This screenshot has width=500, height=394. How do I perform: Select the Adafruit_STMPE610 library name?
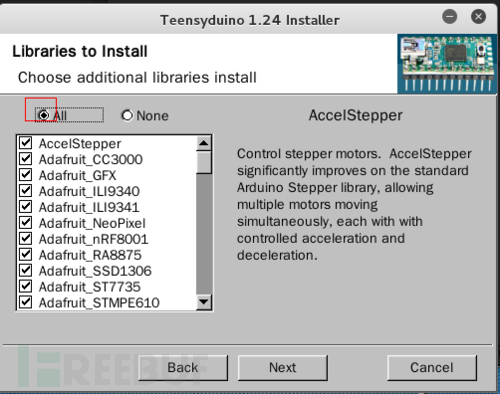99,303
